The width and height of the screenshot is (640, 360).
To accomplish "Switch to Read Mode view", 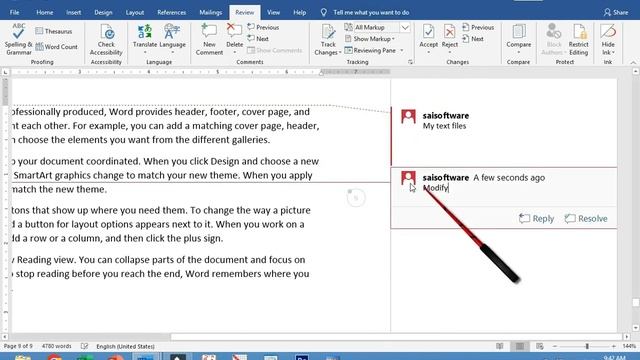I will coord(500,346).
